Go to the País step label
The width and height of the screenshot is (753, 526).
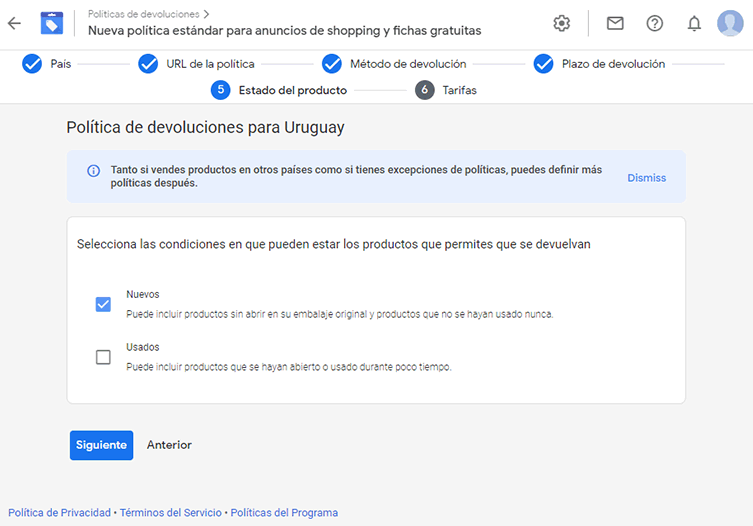pyautogui.click(x=61, y=64)
